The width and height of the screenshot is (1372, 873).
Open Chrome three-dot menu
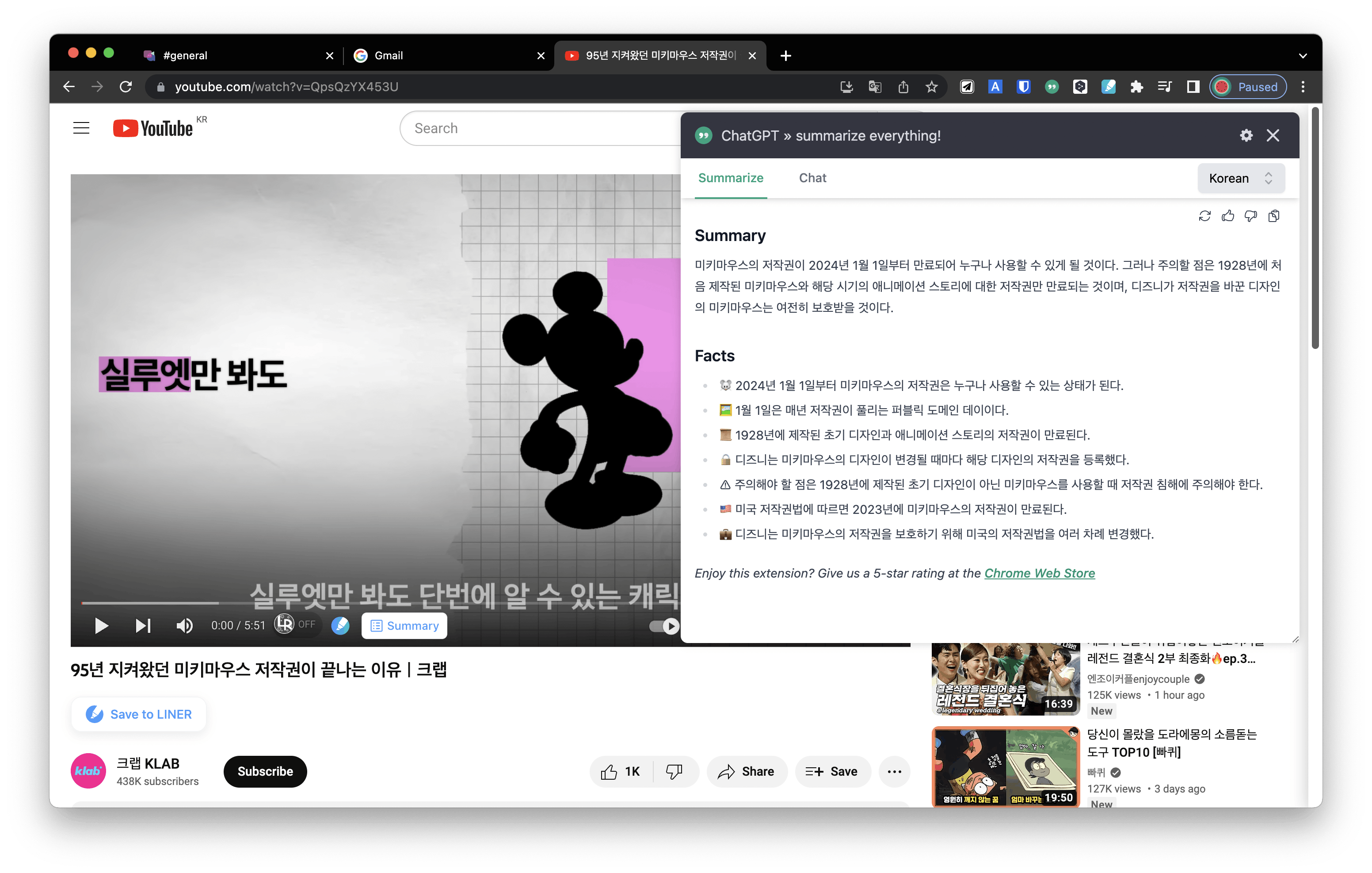(1303, 87)
